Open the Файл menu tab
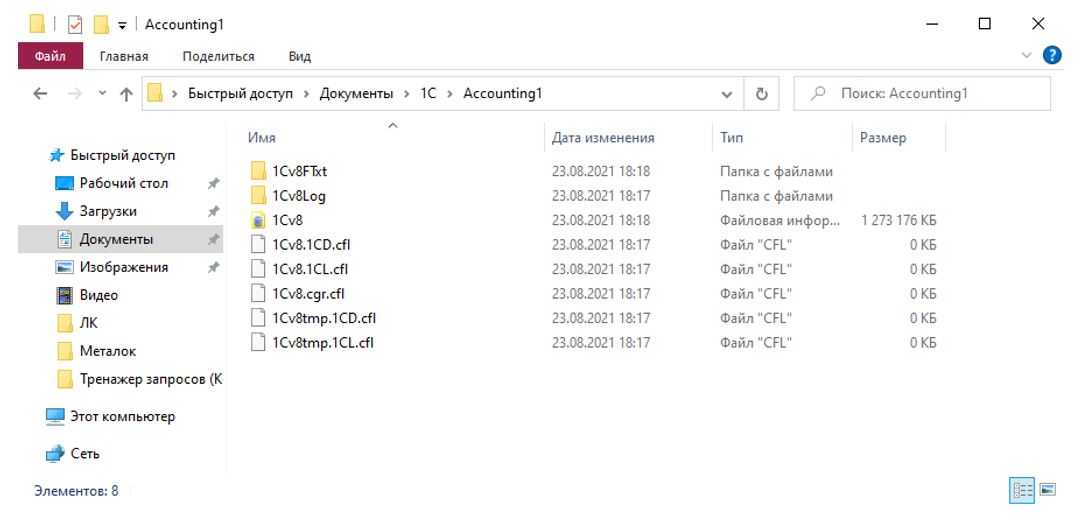 [x=45, y=56]
